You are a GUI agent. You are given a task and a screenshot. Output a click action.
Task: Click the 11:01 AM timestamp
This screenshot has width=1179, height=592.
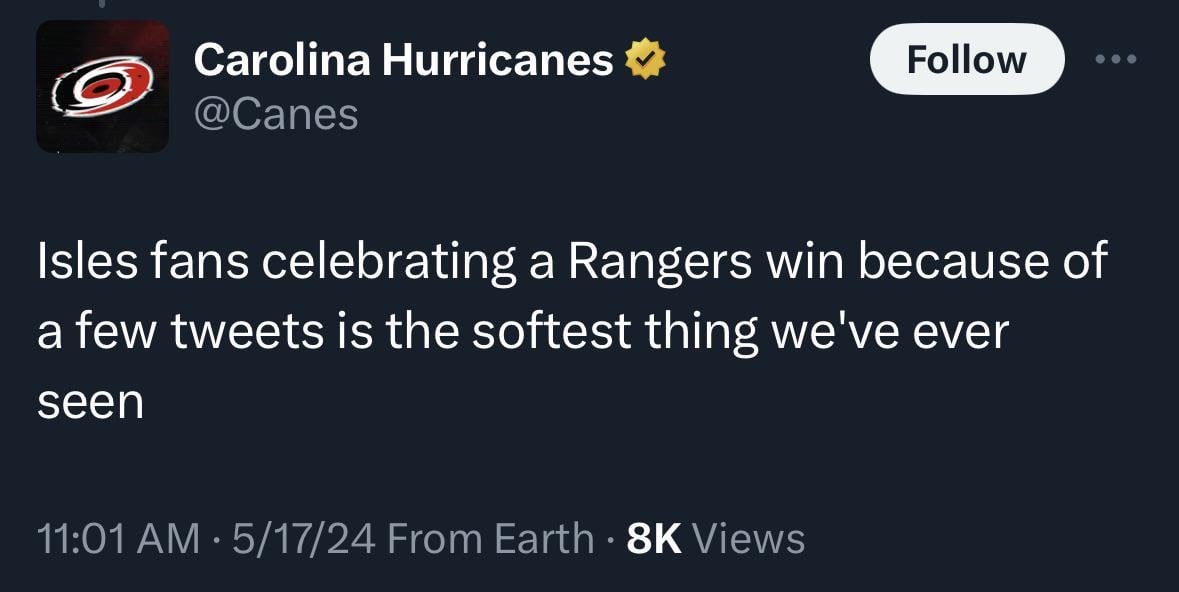pos(118,540)
